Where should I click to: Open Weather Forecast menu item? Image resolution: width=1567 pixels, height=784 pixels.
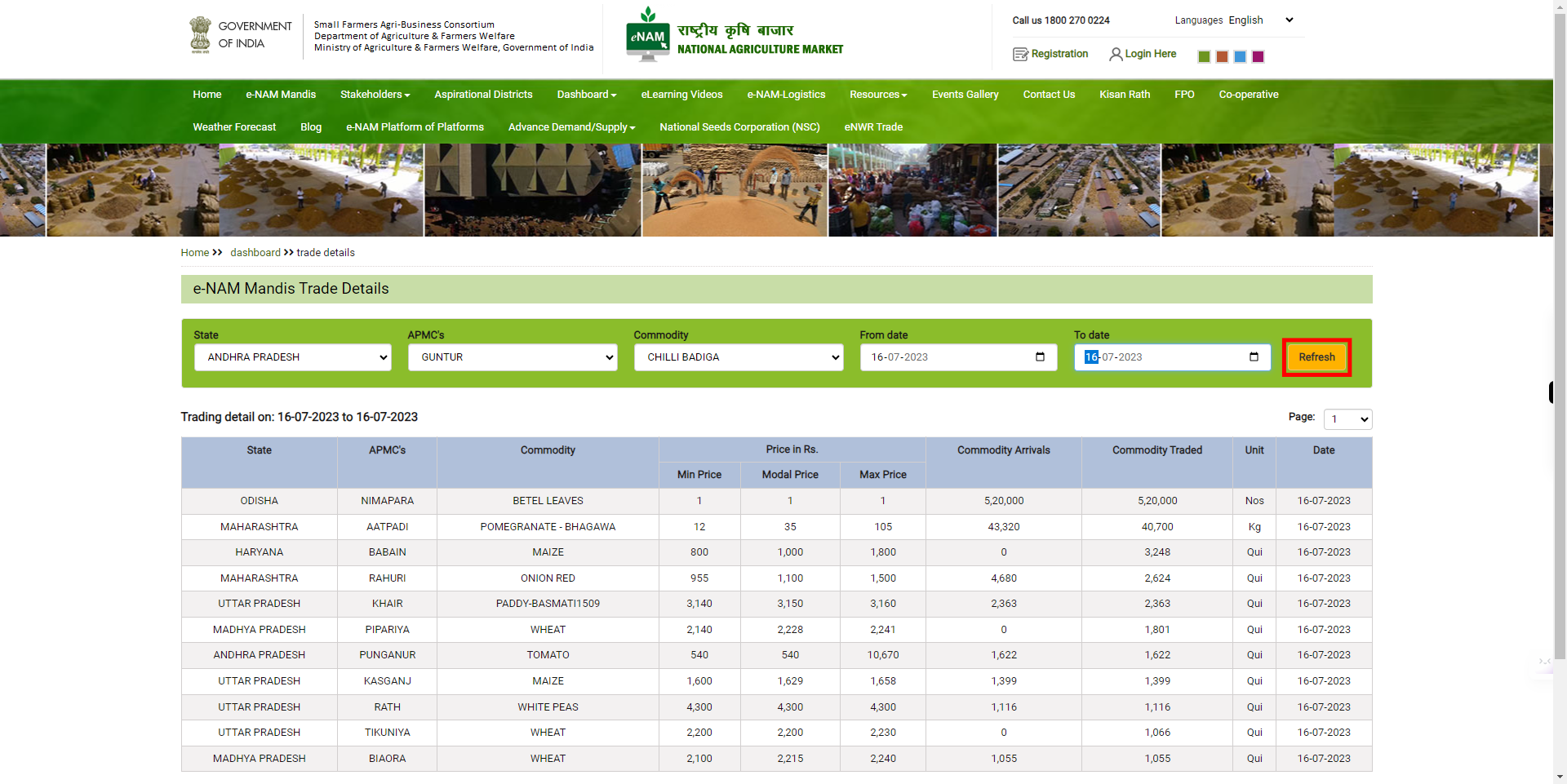[x=234, y=127]
